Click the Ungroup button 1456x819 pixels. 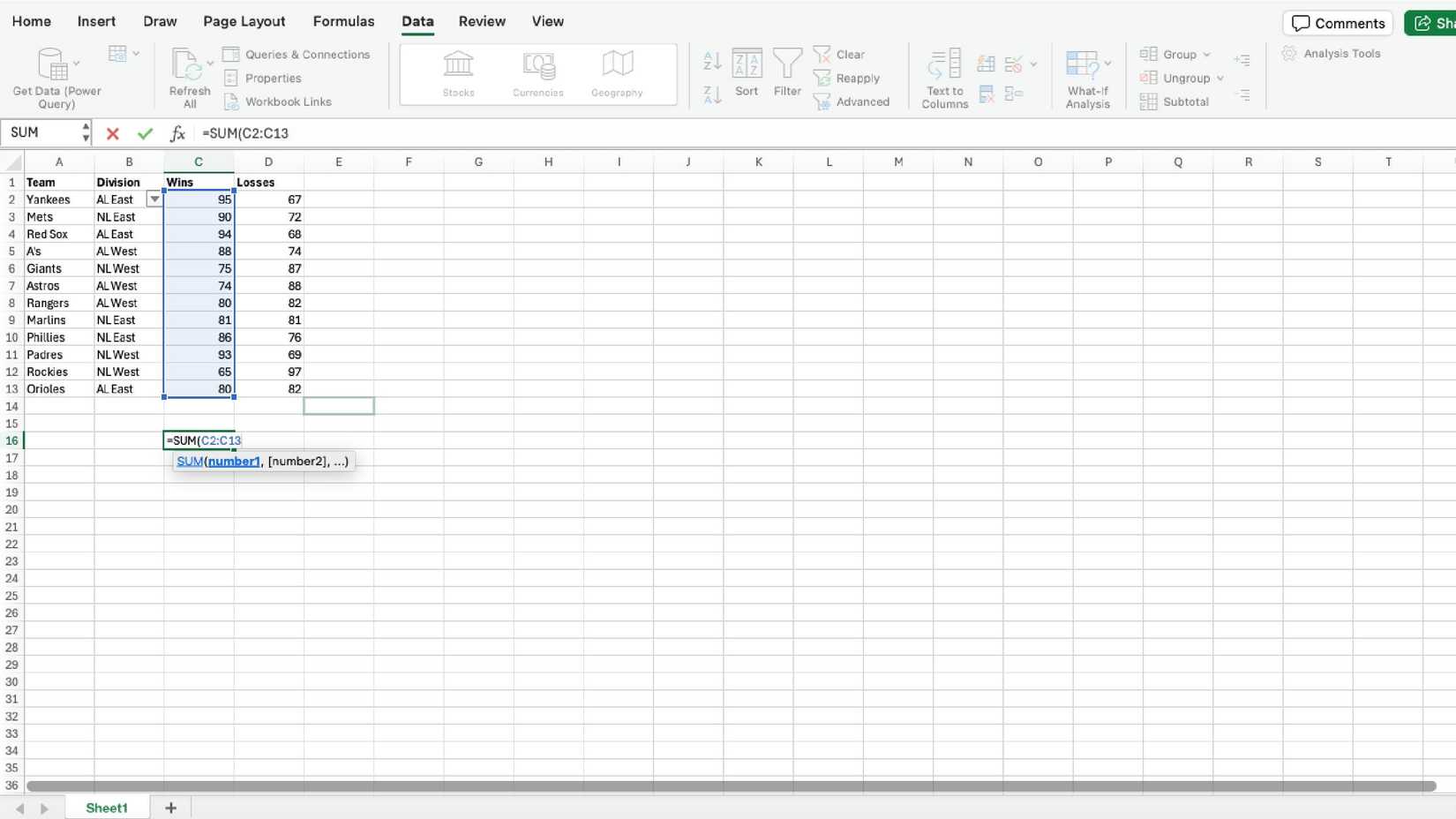point(1175,78)
